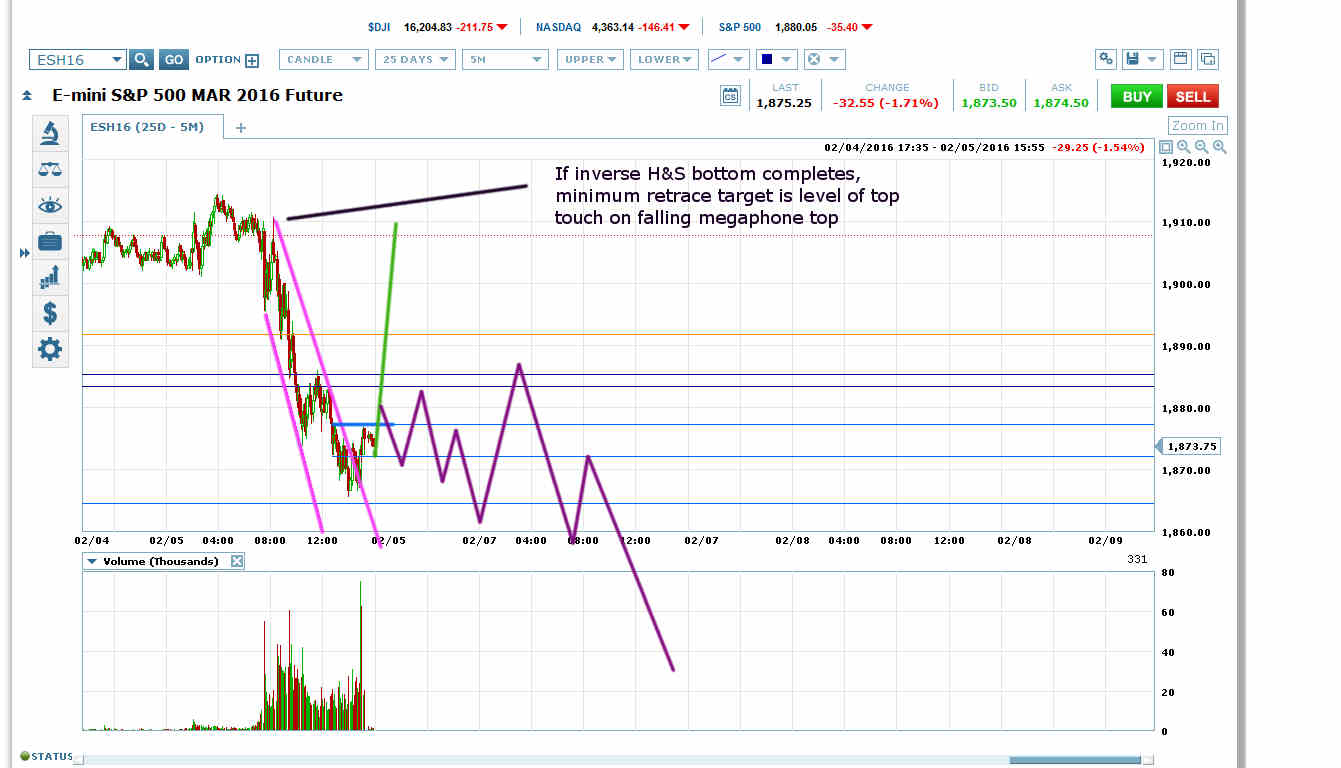Add a new chart tab with plus
This screenshot has width=1341, height=768.
click(x=240, y=127)
